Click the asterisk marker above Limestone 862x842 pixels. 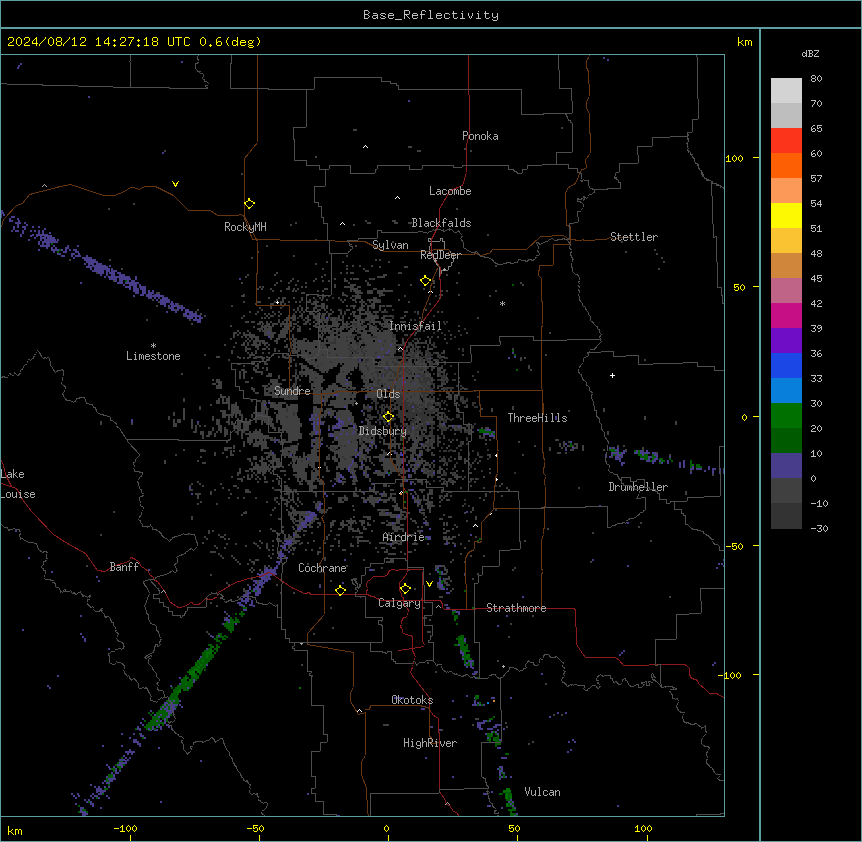tap(153, 345)
